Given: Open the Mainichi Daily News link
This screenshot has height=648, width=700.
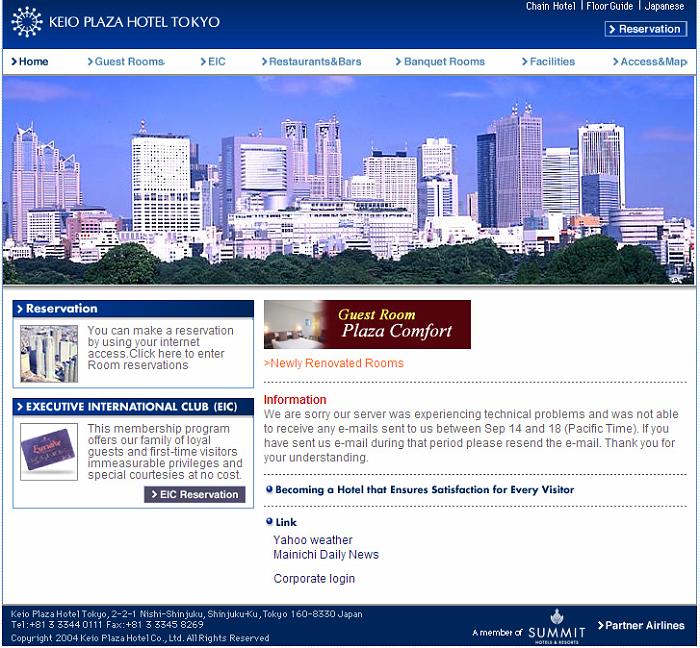Looking at the screenshot, I should tap(326, 555).
